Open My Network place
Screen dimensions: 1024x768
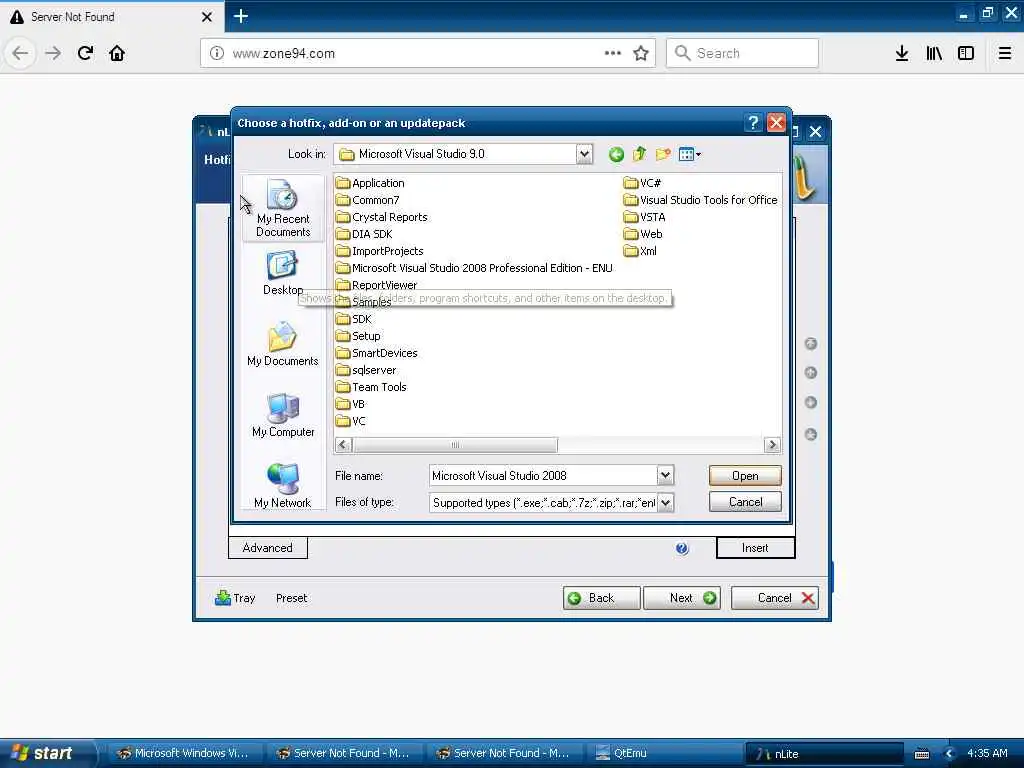283,485
